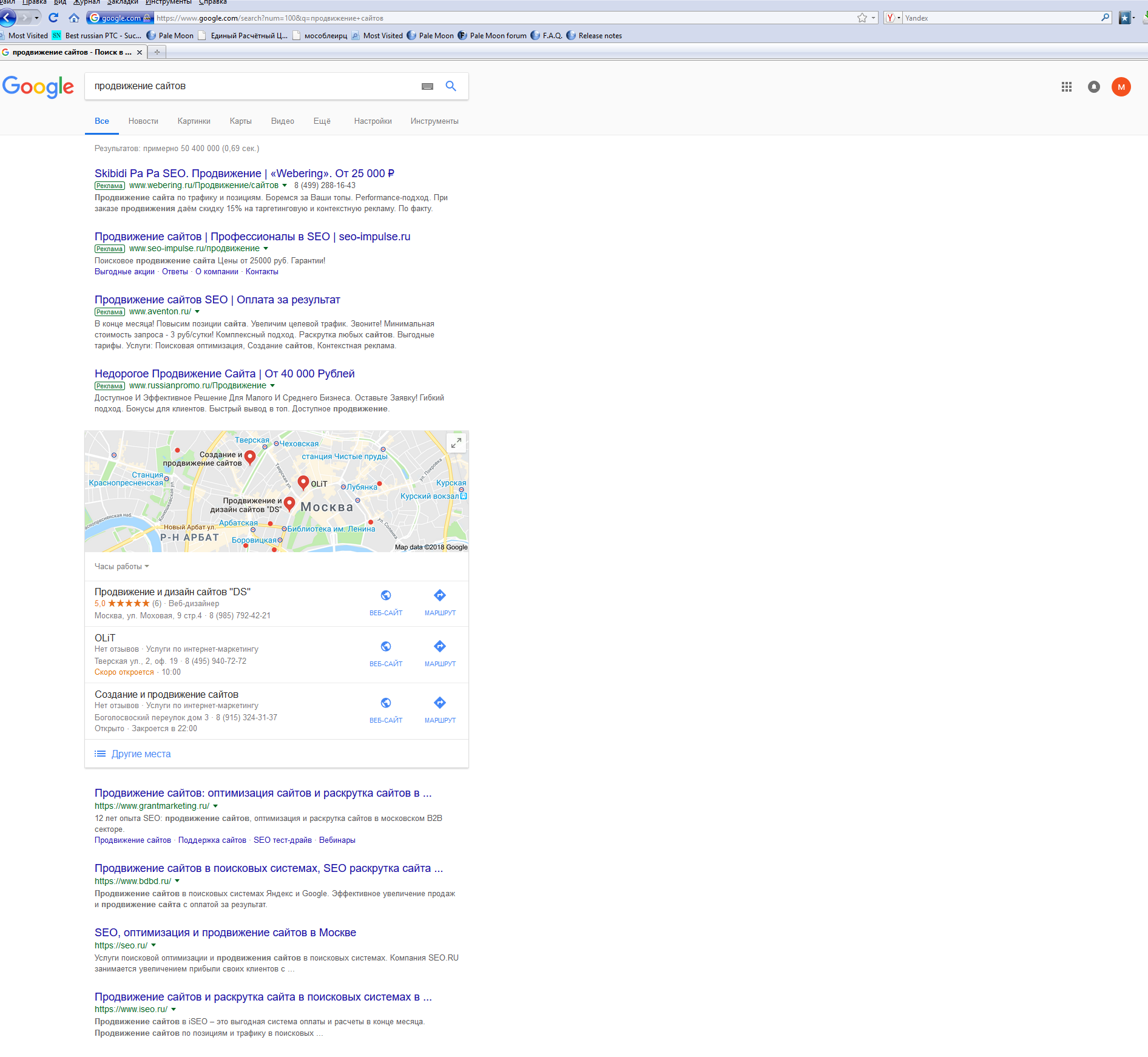Screen dimensions: 1148x1057
Task: Select the Все search tab
Action: point(102,121)
